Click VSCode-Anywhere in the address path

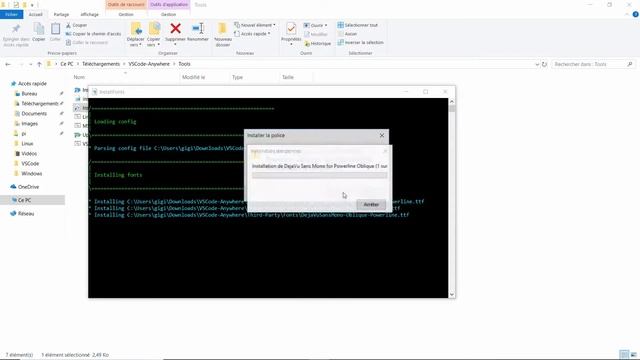coord(149,64)
